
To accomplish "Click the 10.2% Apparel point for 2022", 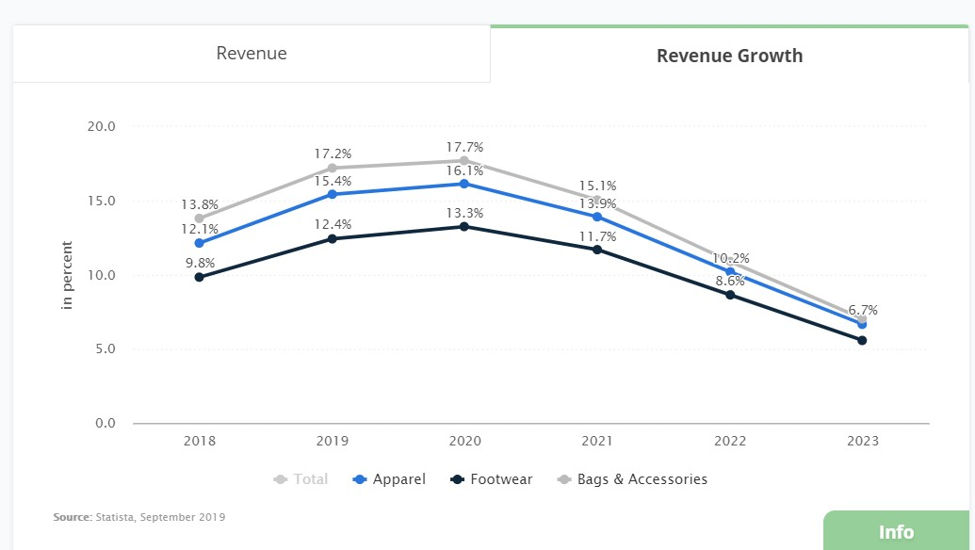I will pyautogui.click(x=730, y=272).
